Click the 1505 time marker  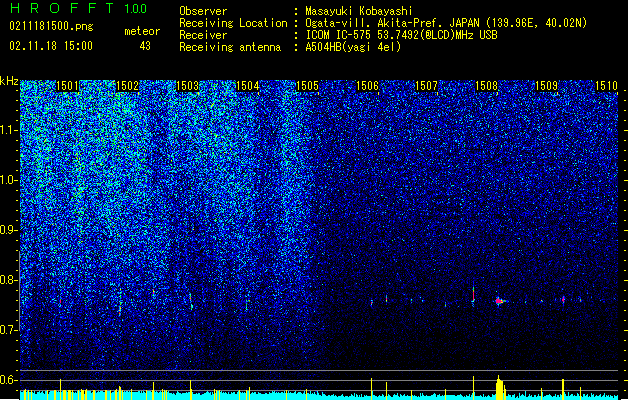coord(307,86)
